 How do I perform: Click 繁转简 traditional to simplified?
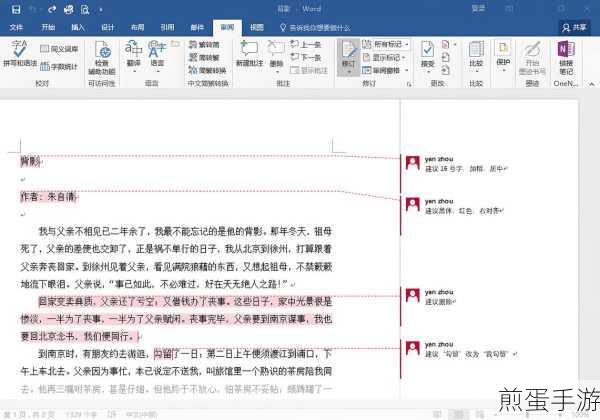[204, 45]
